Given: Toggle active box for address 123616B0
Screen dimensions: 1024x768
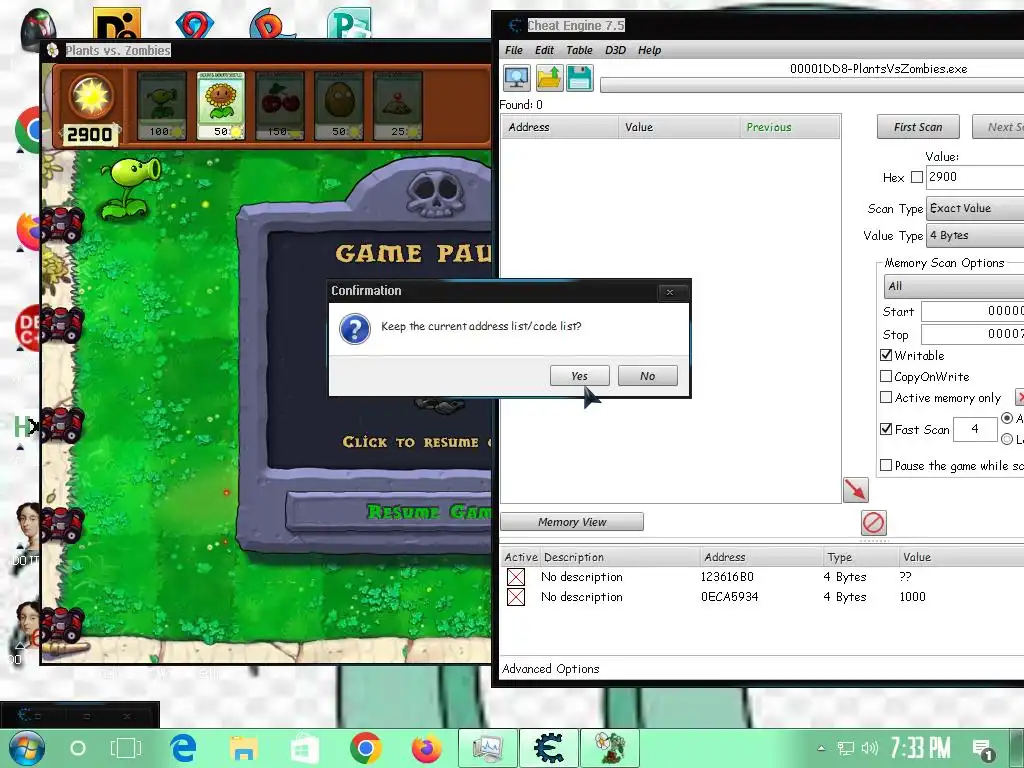Looking at the screenshot, I should [x=516, y=577].
